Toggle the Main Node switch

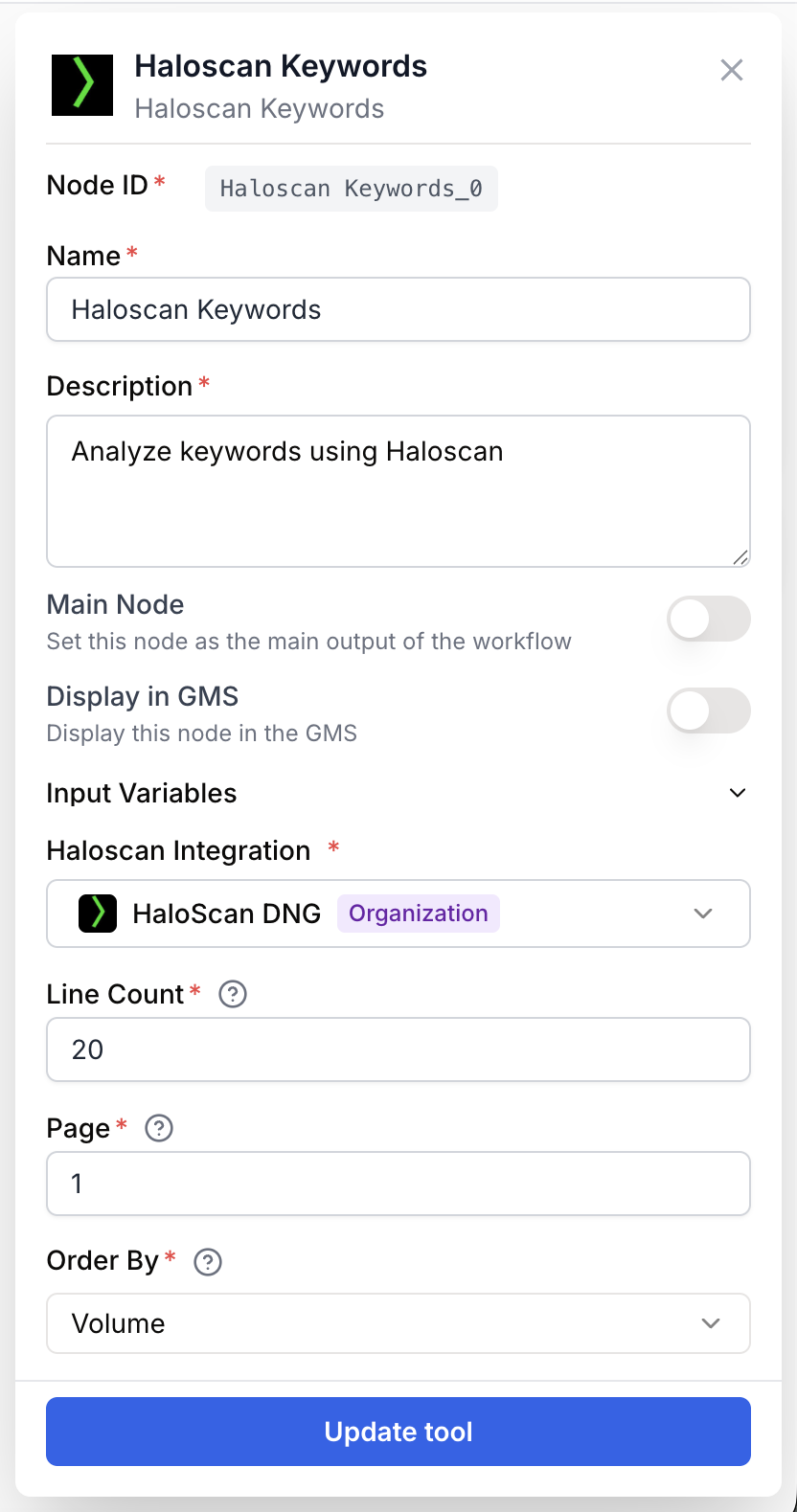point(709,620)
